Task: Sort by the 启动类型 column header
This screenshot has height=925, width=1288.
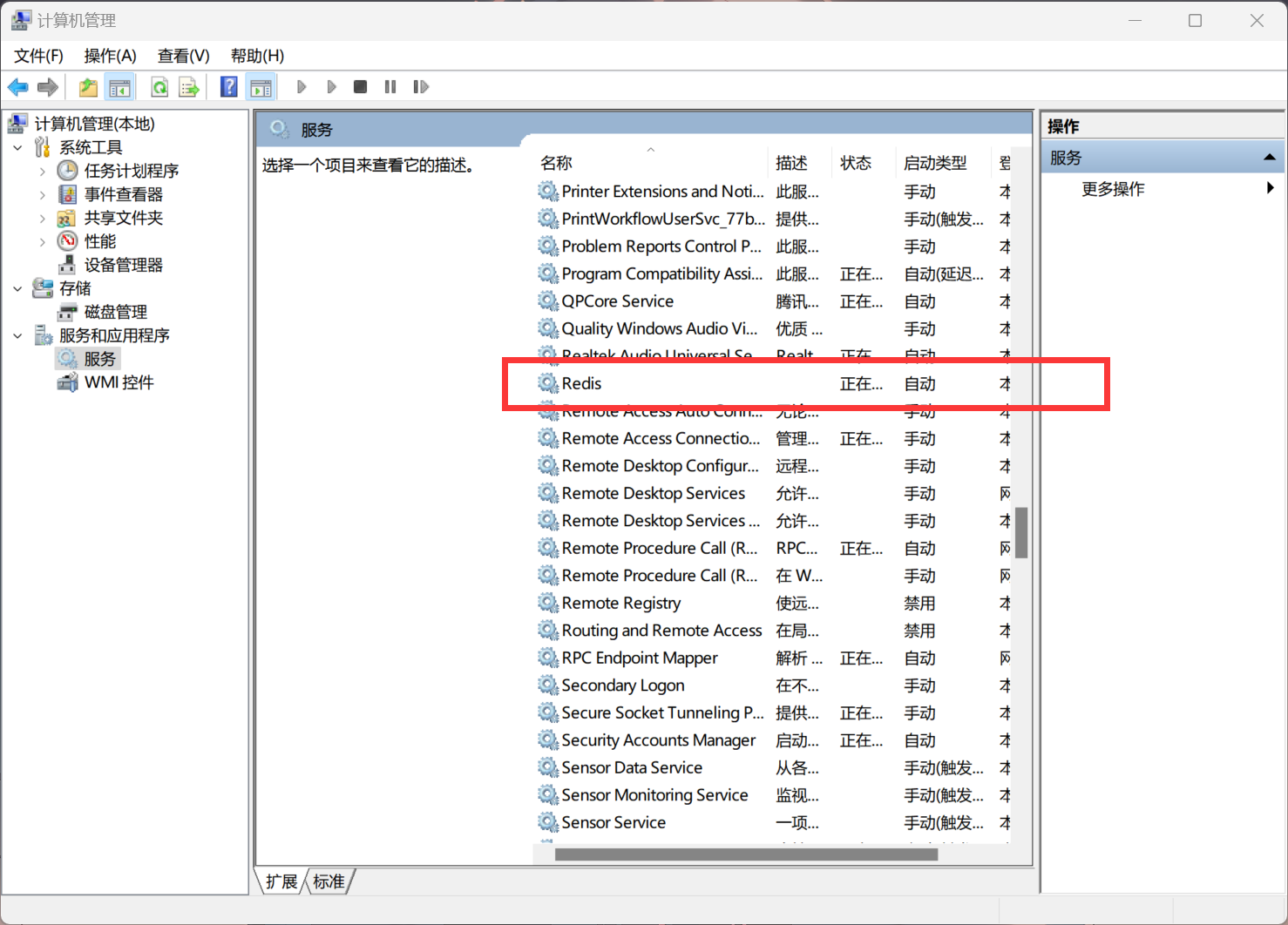Action: pos(944,163)
